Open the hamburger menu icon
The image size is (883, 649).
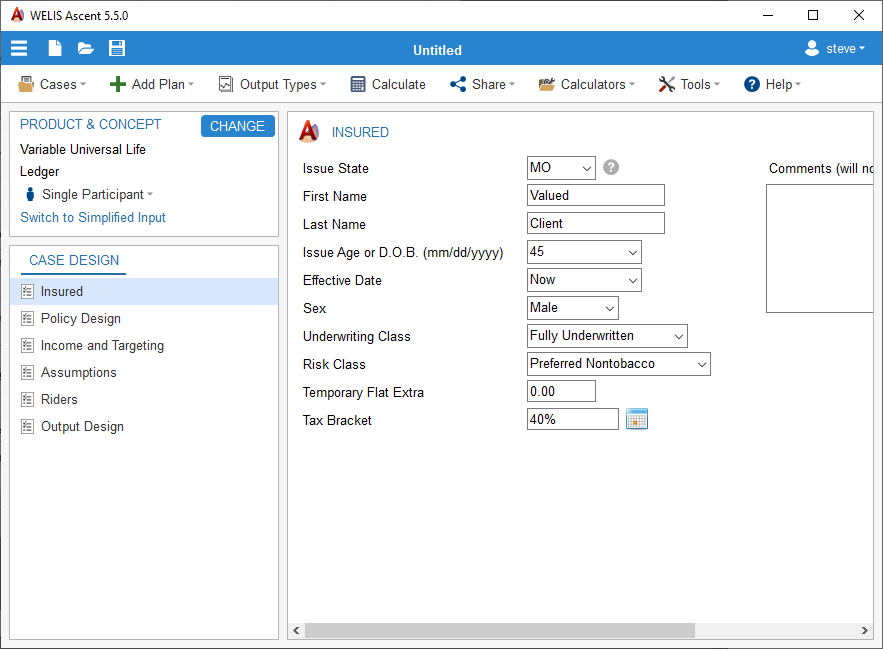19,49
